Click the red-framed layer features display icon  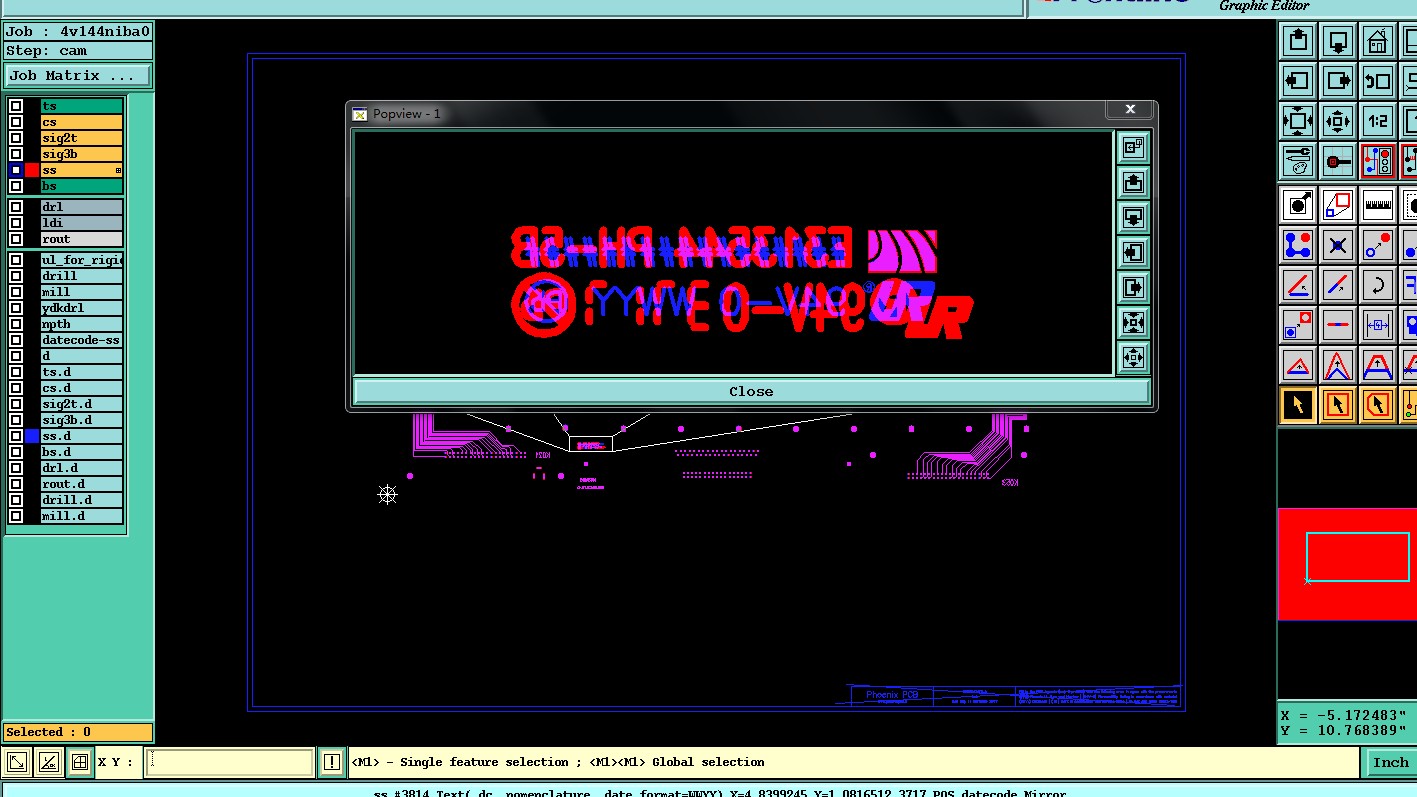click(x=1378, y=160)
